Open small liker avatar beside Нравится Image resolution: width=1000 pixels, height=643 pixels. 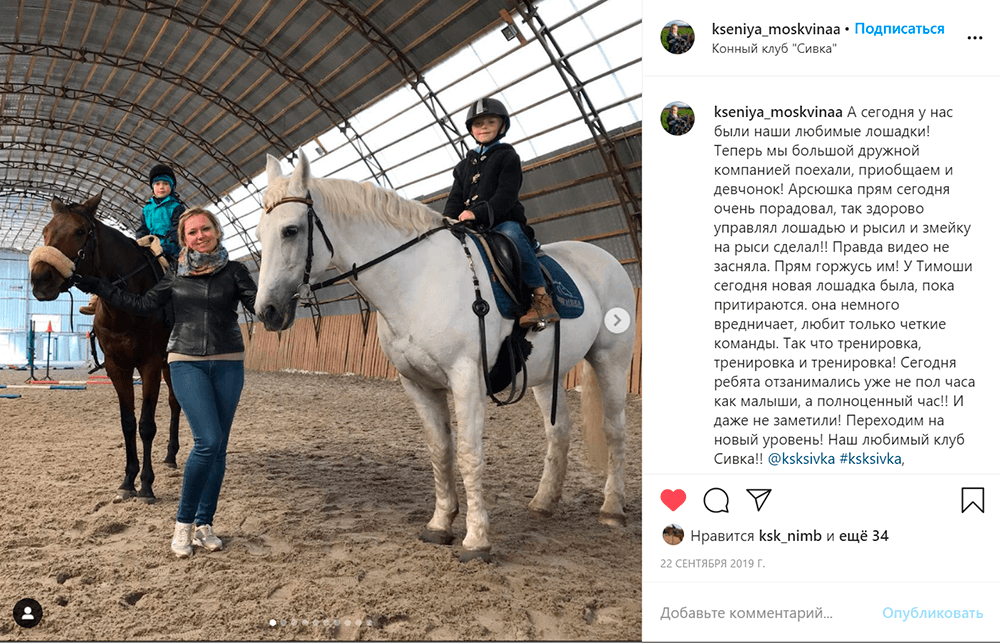(x=673, y=535)
